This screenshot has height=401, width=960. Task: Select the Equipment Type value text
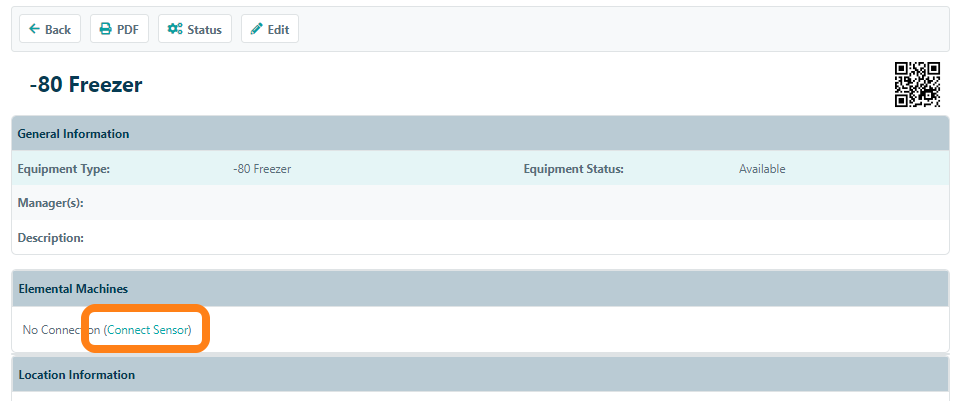point(262,169)
